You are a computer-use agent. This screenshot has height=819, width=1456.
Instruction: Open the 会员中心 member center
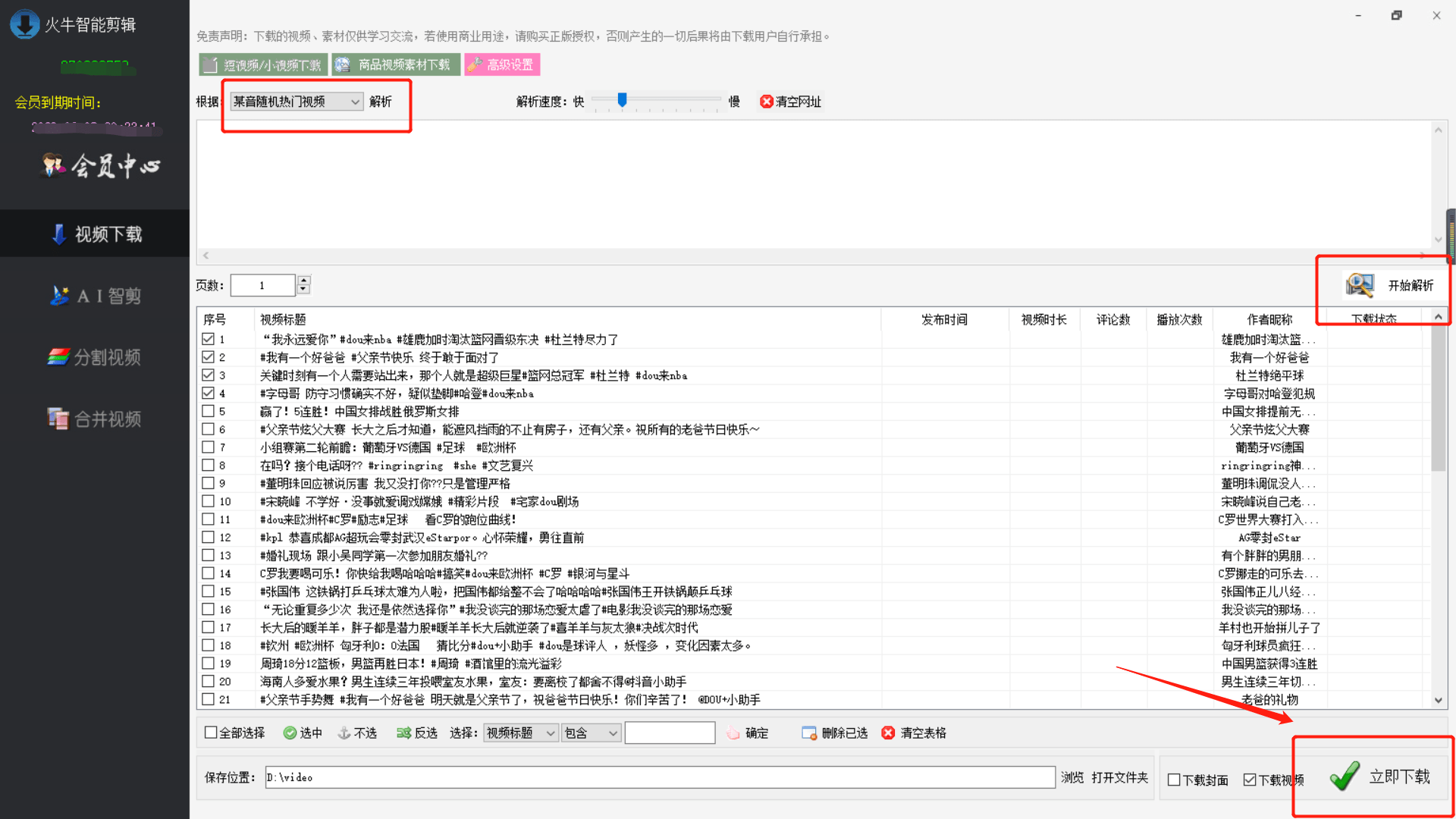(100, 165)
